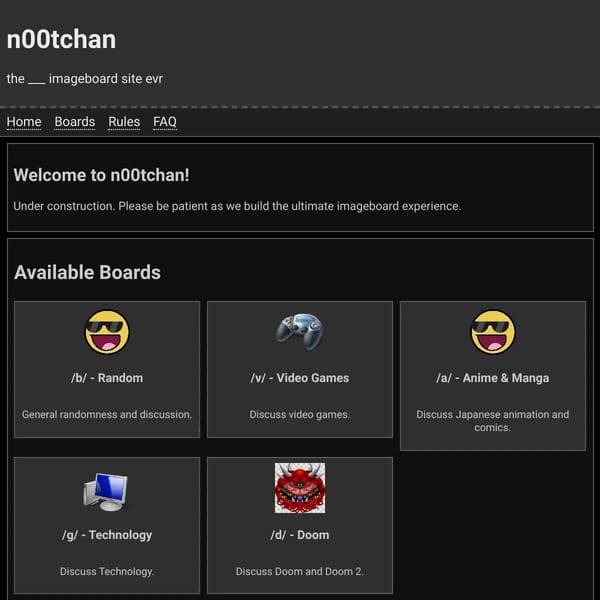Open the /a/ - Anime & Manga board title
The height and width of the screenshot is (600, 600).
click(493, 378)
